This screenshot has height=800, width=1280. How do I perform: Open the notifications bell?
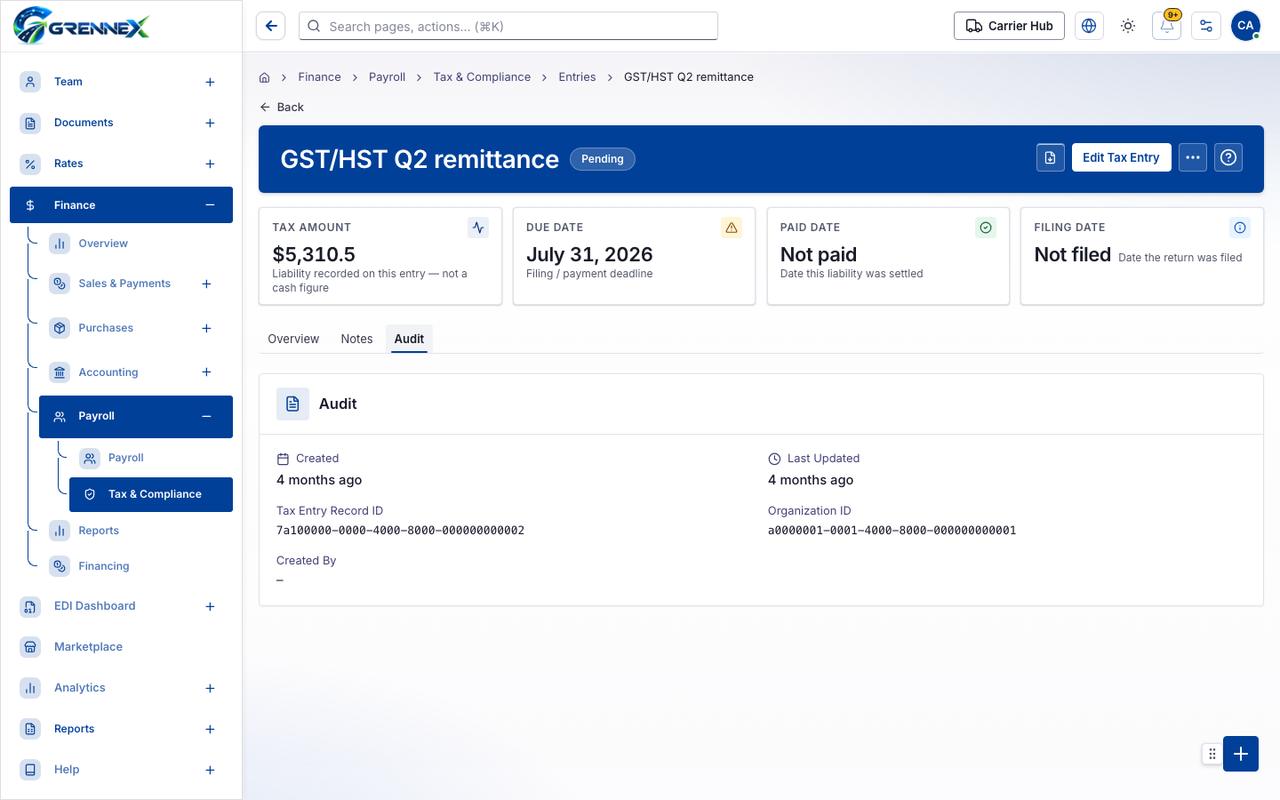[x=1167, y=26]
